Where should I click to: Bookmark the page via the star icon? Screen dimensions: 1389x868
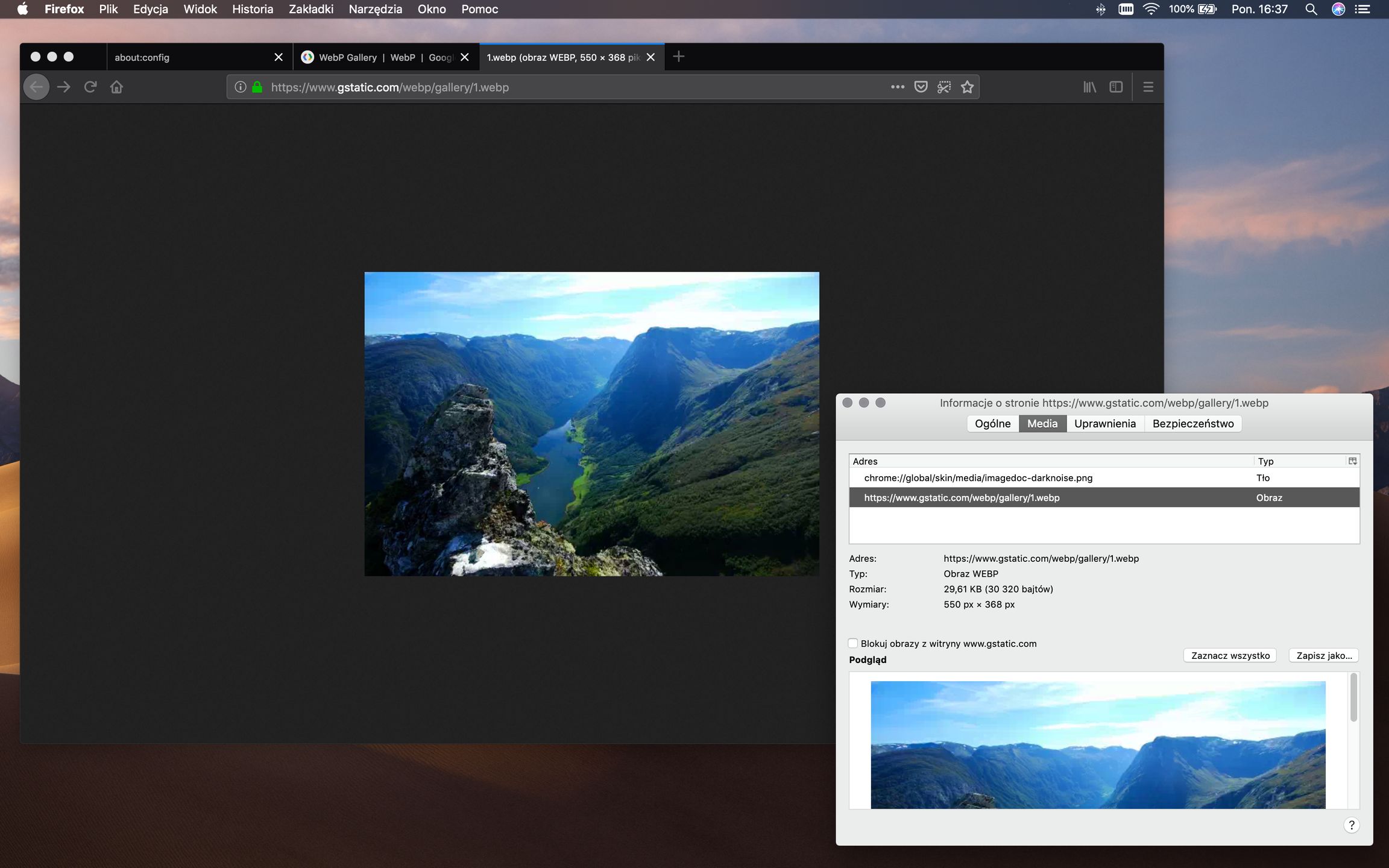(x=968, y=87)
